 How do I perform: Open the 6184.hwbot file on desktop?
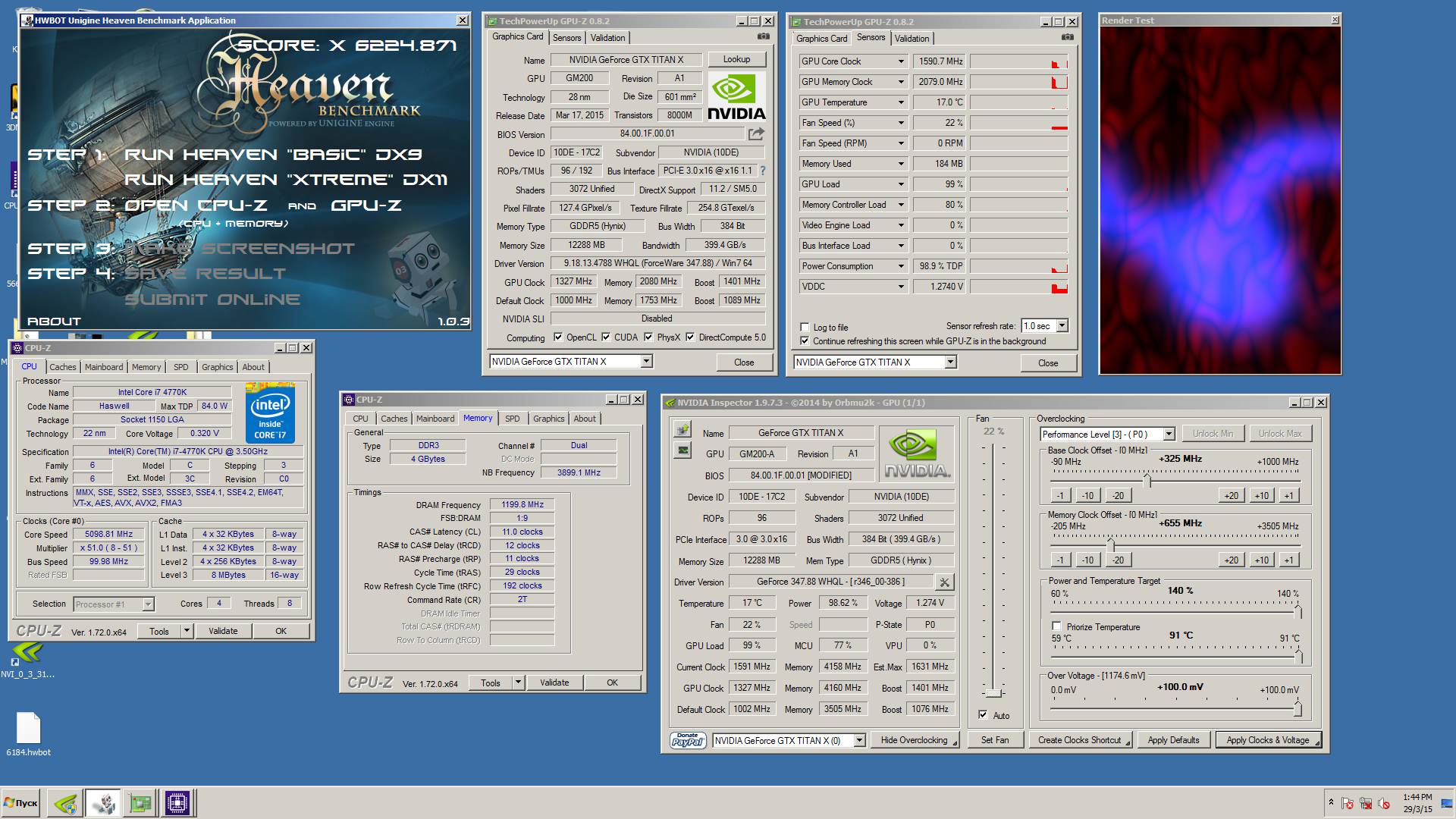[28, 734]
